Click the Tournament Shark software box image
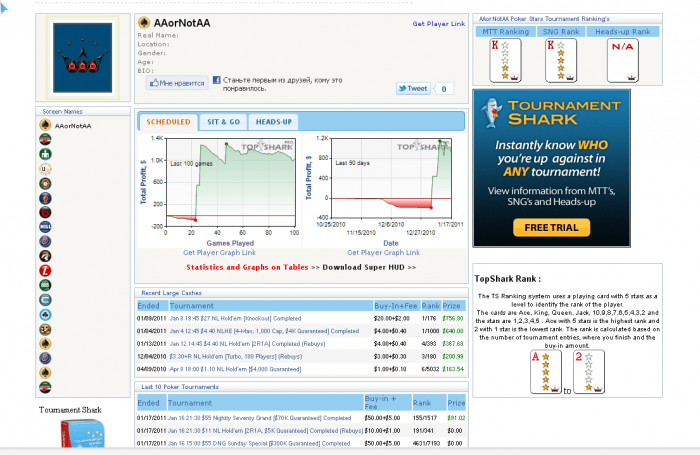Viewport: 700px width, 455px height. click(83, 433)
